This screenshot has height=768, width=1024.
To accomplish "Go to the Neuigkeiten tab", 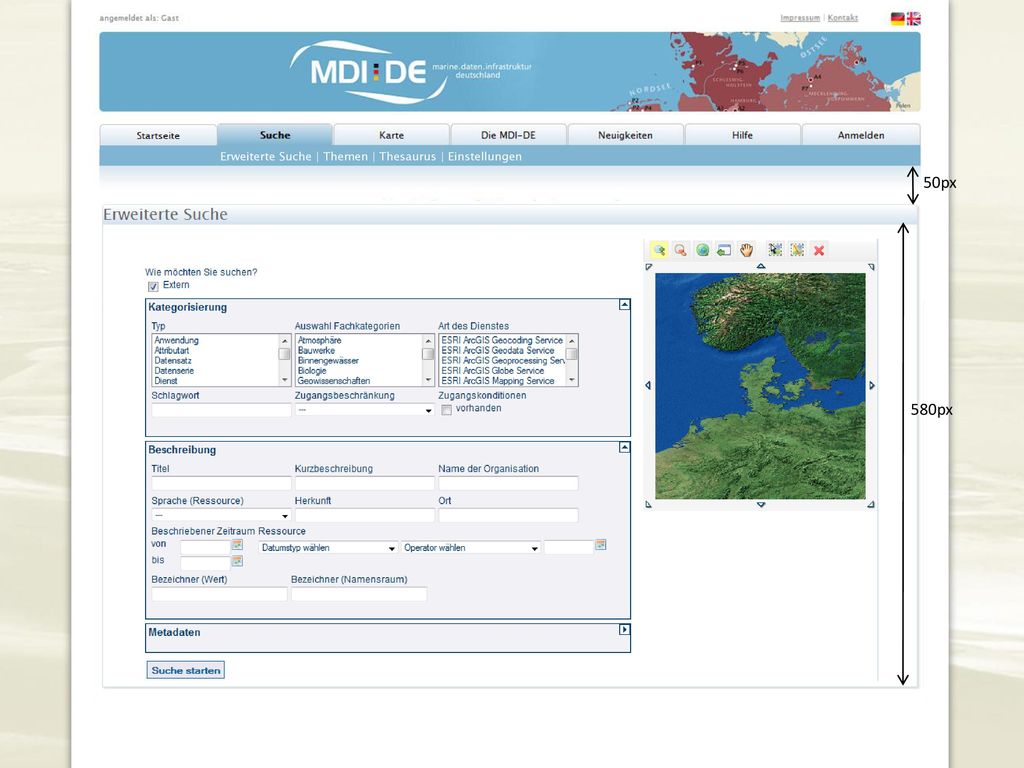I will click(625, 135).
